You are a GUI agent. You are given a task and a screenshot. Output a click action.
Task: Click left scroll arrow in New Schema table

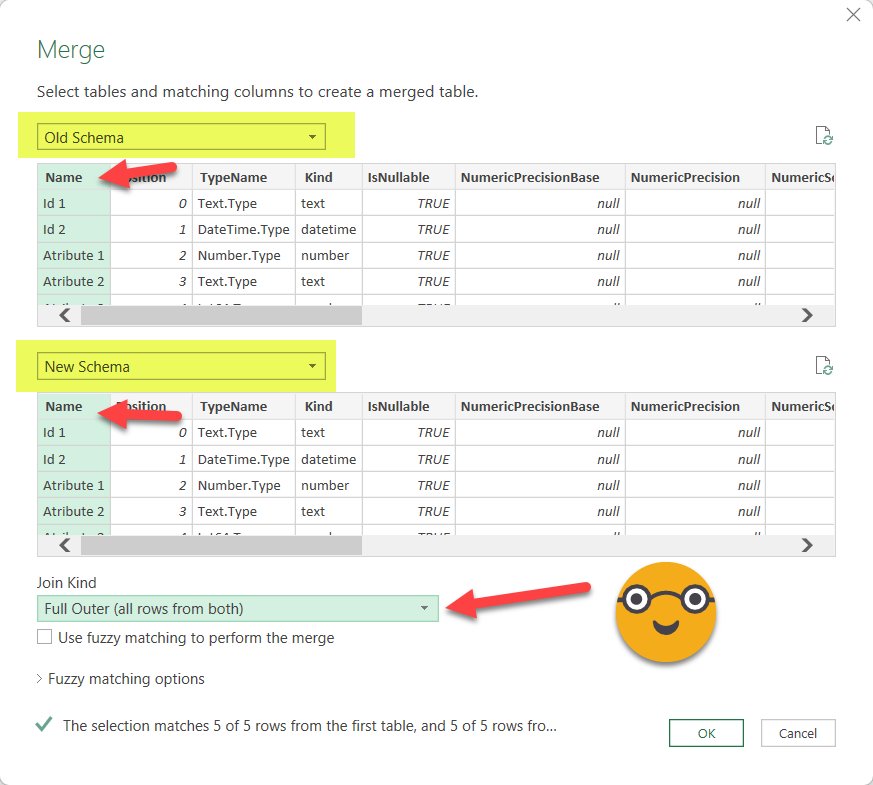pos(64,545)
